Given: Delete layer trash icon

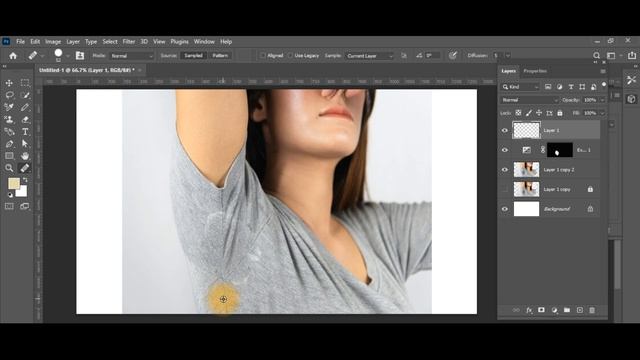Looking at the screenshot, I should [x=592, y=310].
